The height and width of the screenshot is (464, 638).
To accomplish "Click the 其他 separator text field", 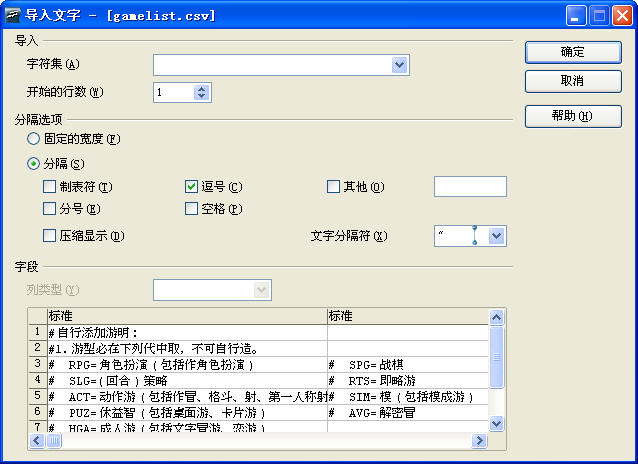I will (x=470, y=187).
